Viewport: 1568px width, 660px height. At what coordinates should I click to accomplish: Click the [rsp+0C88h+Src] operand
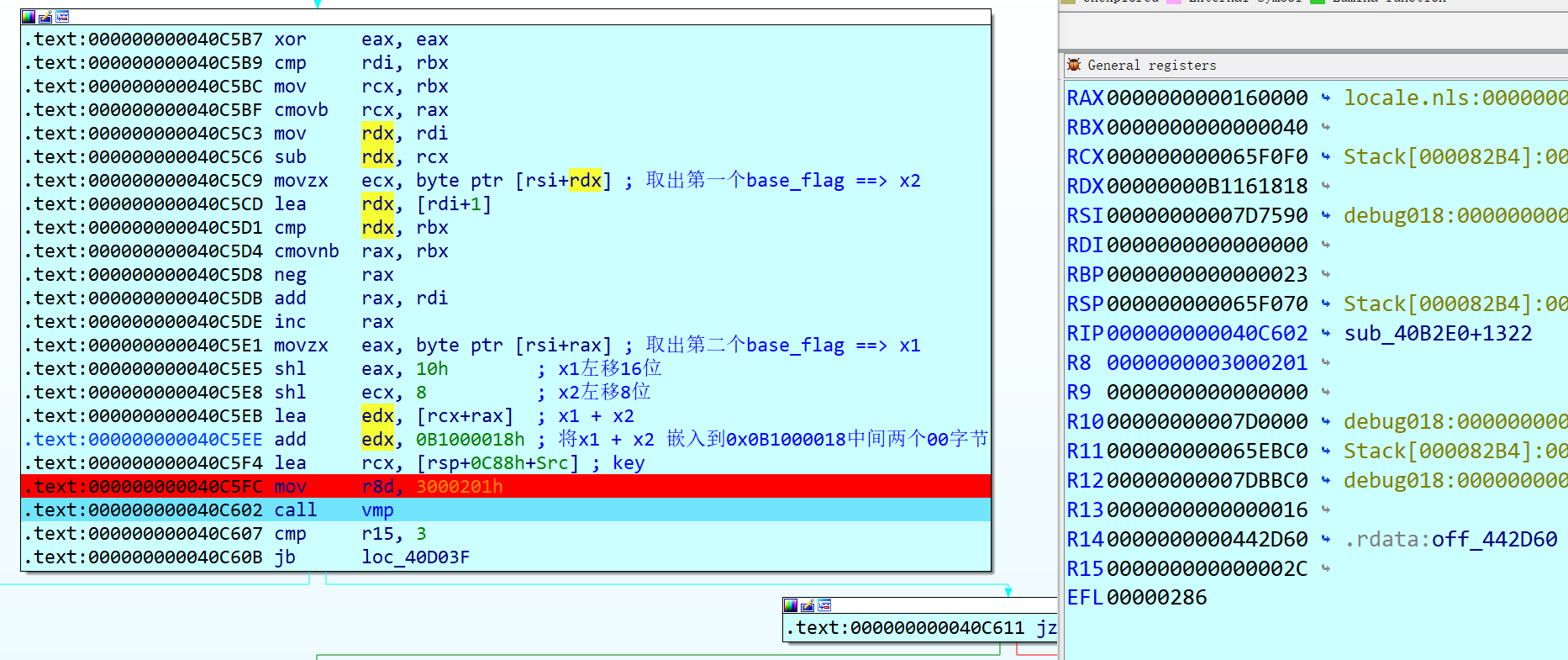pos(497,462)
